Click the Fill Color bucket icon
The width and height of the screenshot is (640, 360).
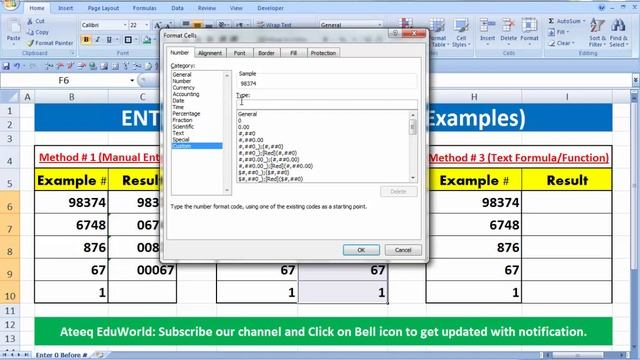click(147, 40)
